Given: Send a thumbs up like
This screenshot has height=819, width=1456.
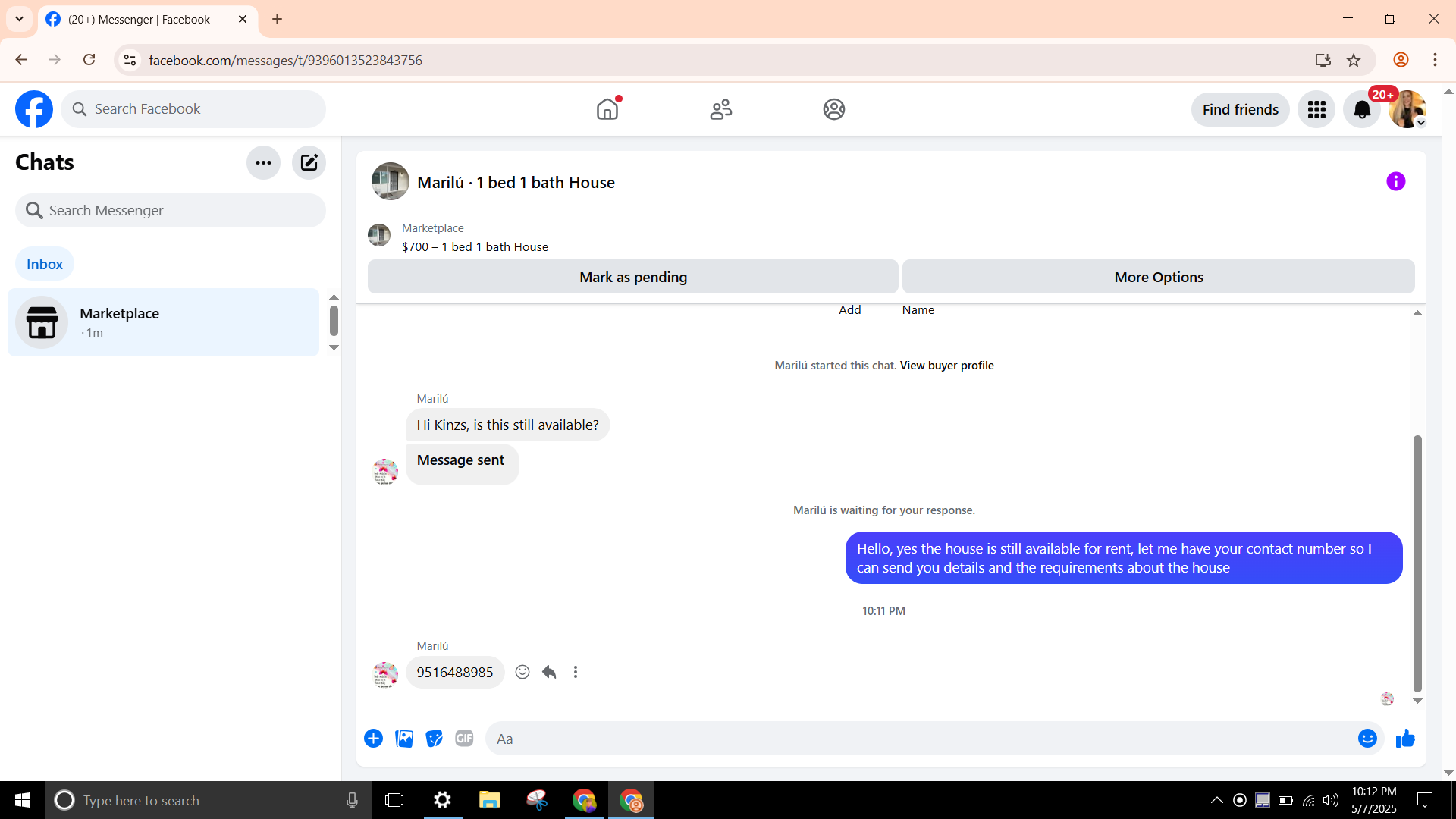Looking at the screenshot, I should [1405, 739].
